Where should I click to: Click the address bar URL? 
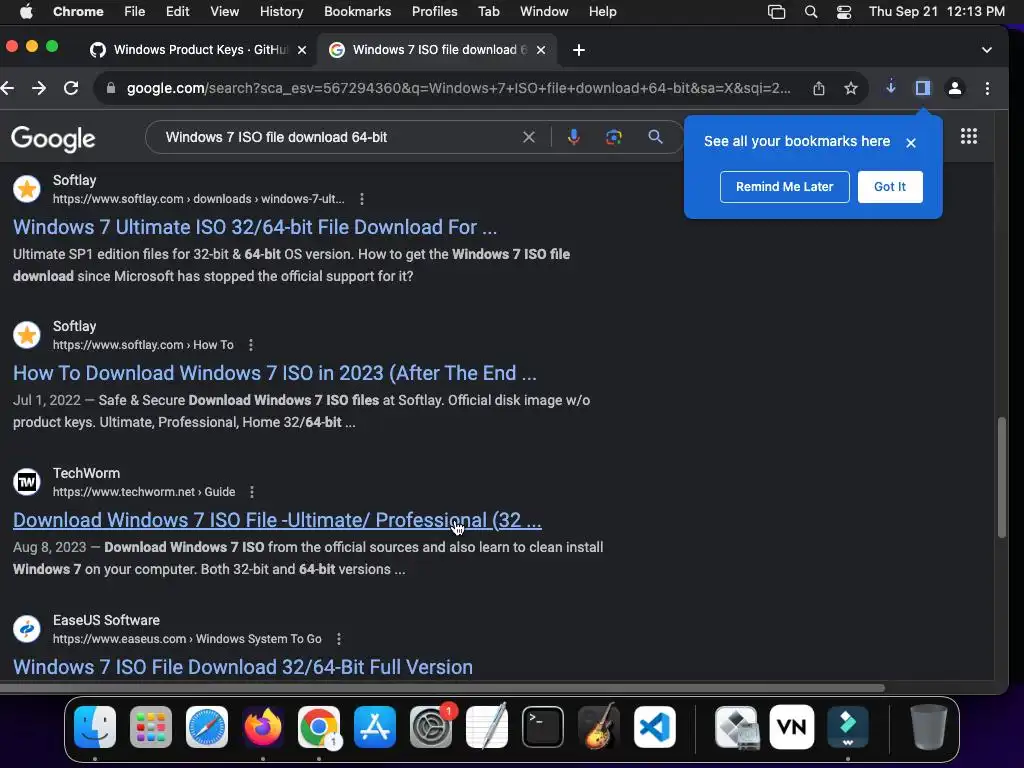pos(458,88)
